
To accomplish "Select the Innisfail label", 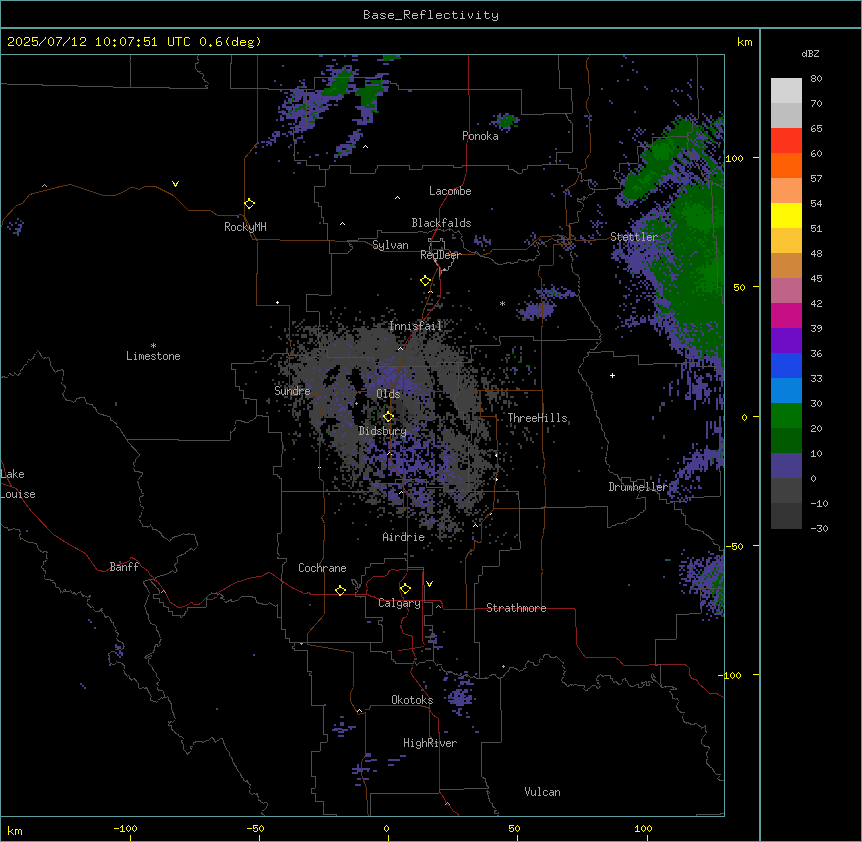I will [x=415, y=326].
